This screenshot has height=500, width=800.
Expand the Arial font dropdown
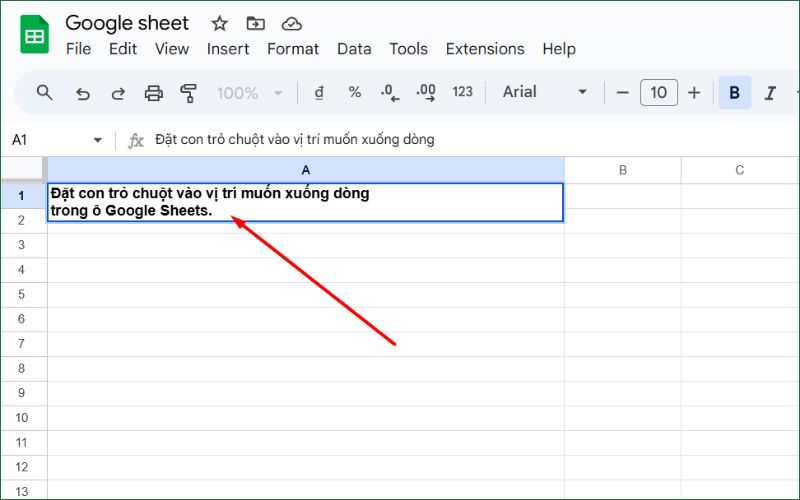pyautogui.click(x=545, y=92)
